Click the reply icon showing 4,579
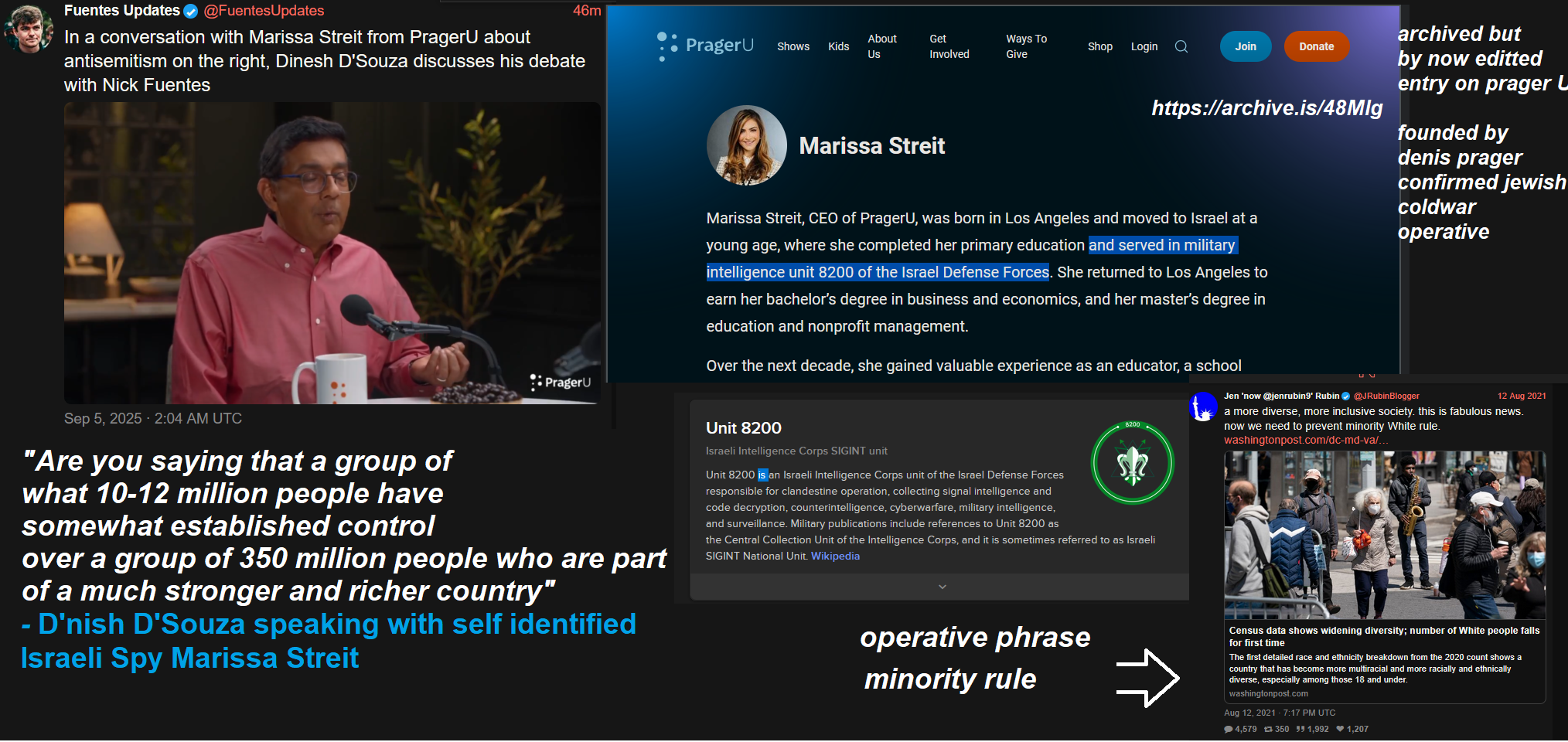This screenshot has width=1568, height=742. click(1229, 729)
